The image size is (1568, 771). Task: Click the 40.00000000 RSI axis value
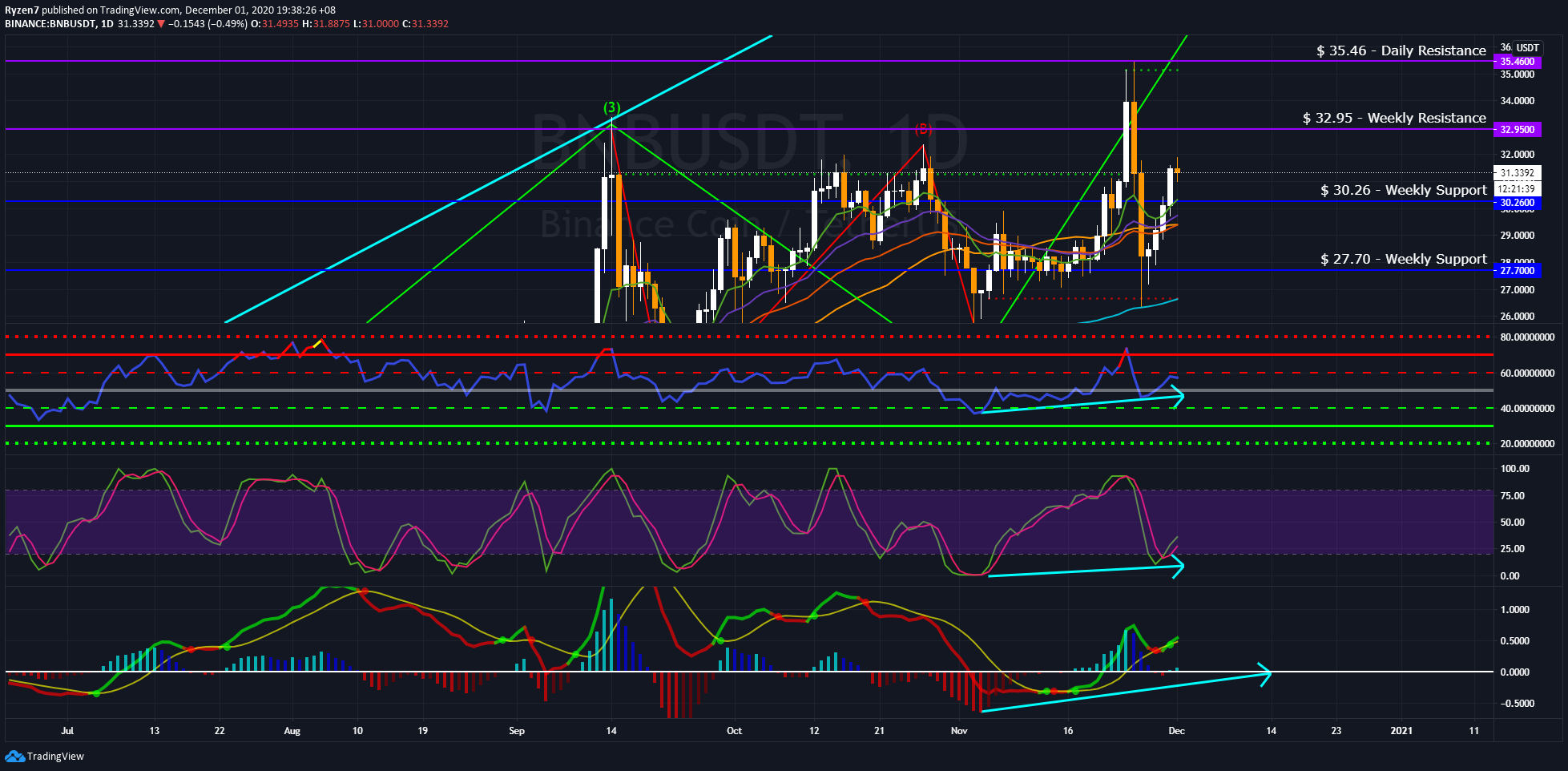pos(1527,409)
